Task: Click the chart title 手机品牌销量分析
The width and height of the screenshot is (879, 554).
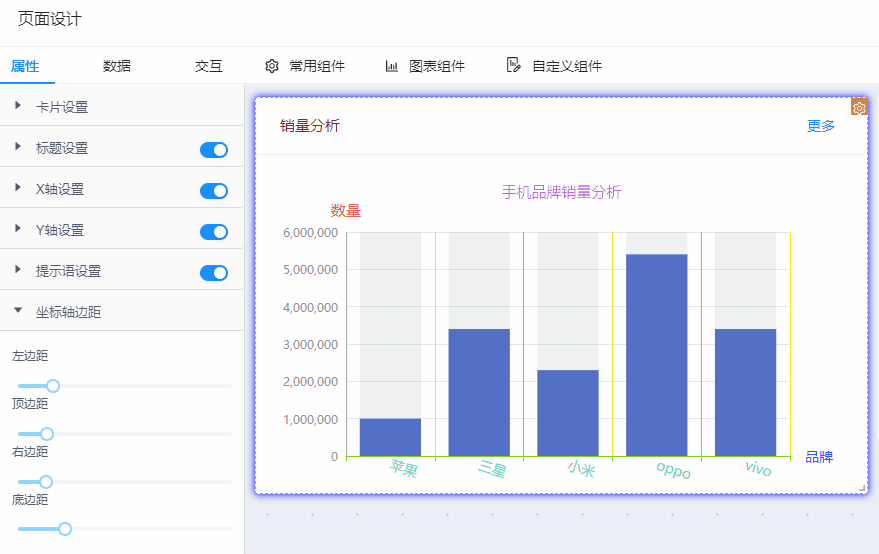Action: point(561,192)
